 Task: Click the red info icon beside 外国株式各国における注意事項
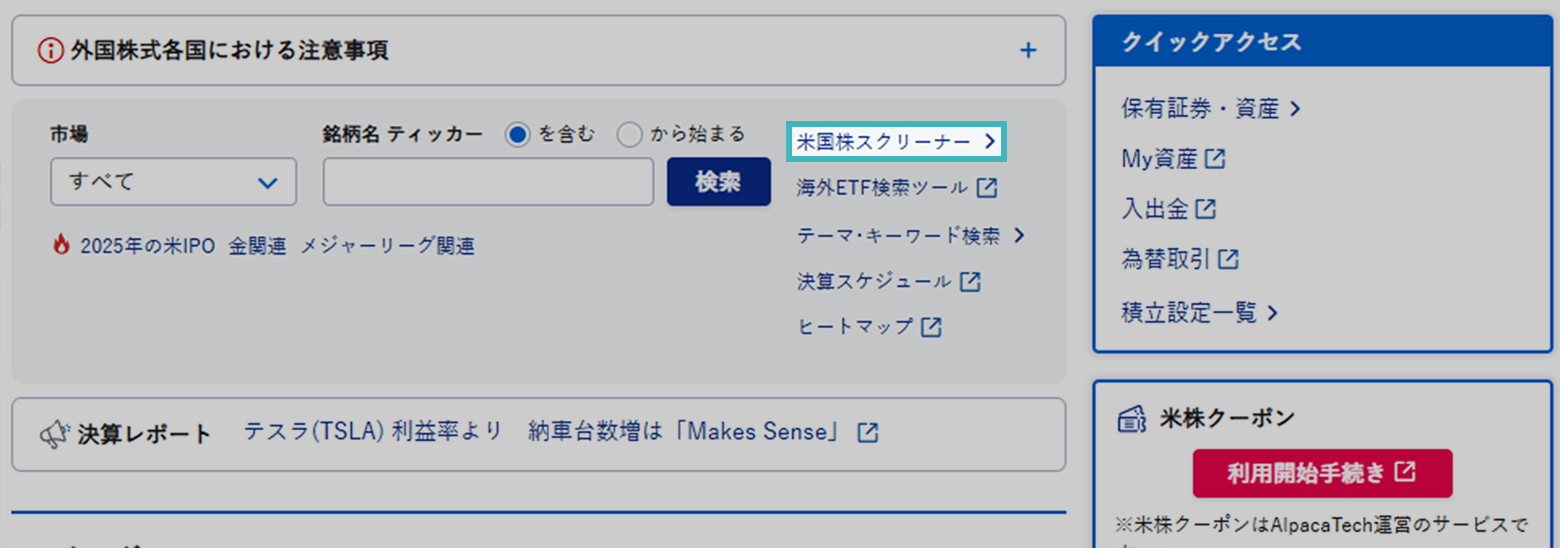coord(50,50)
